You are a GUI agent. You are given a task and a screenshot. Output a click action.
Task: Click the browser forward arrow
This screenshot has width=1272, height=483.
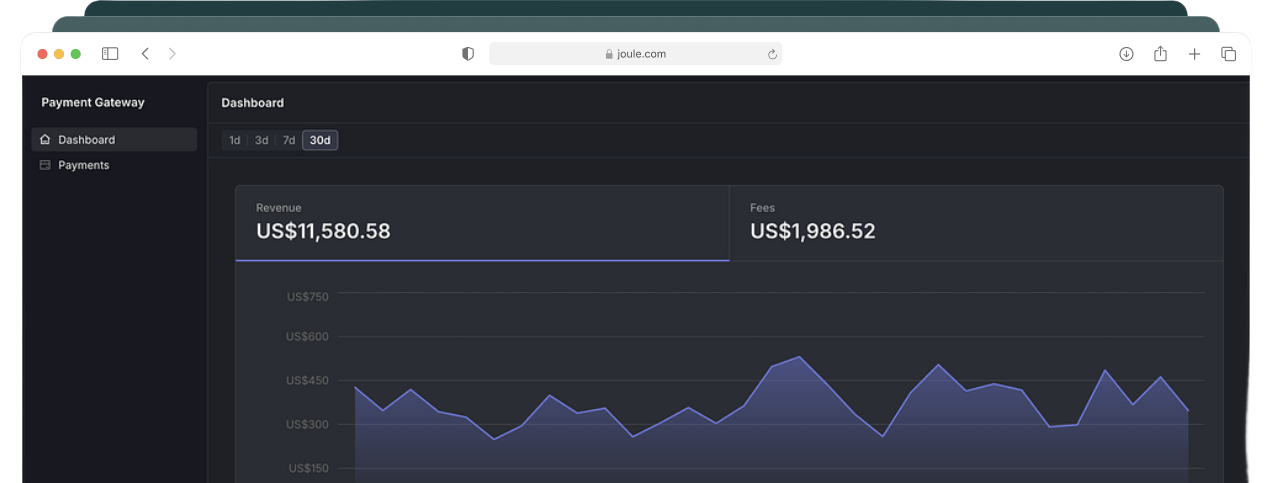172,54
